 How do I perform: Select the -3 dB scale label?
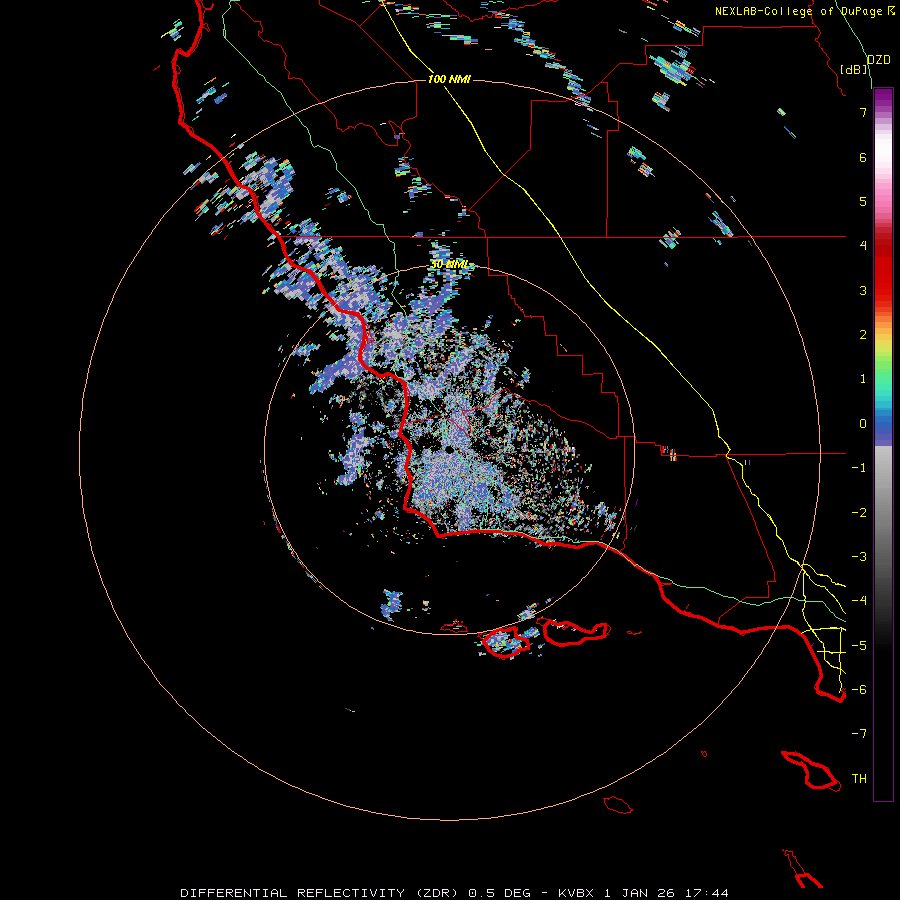(859, 557)
